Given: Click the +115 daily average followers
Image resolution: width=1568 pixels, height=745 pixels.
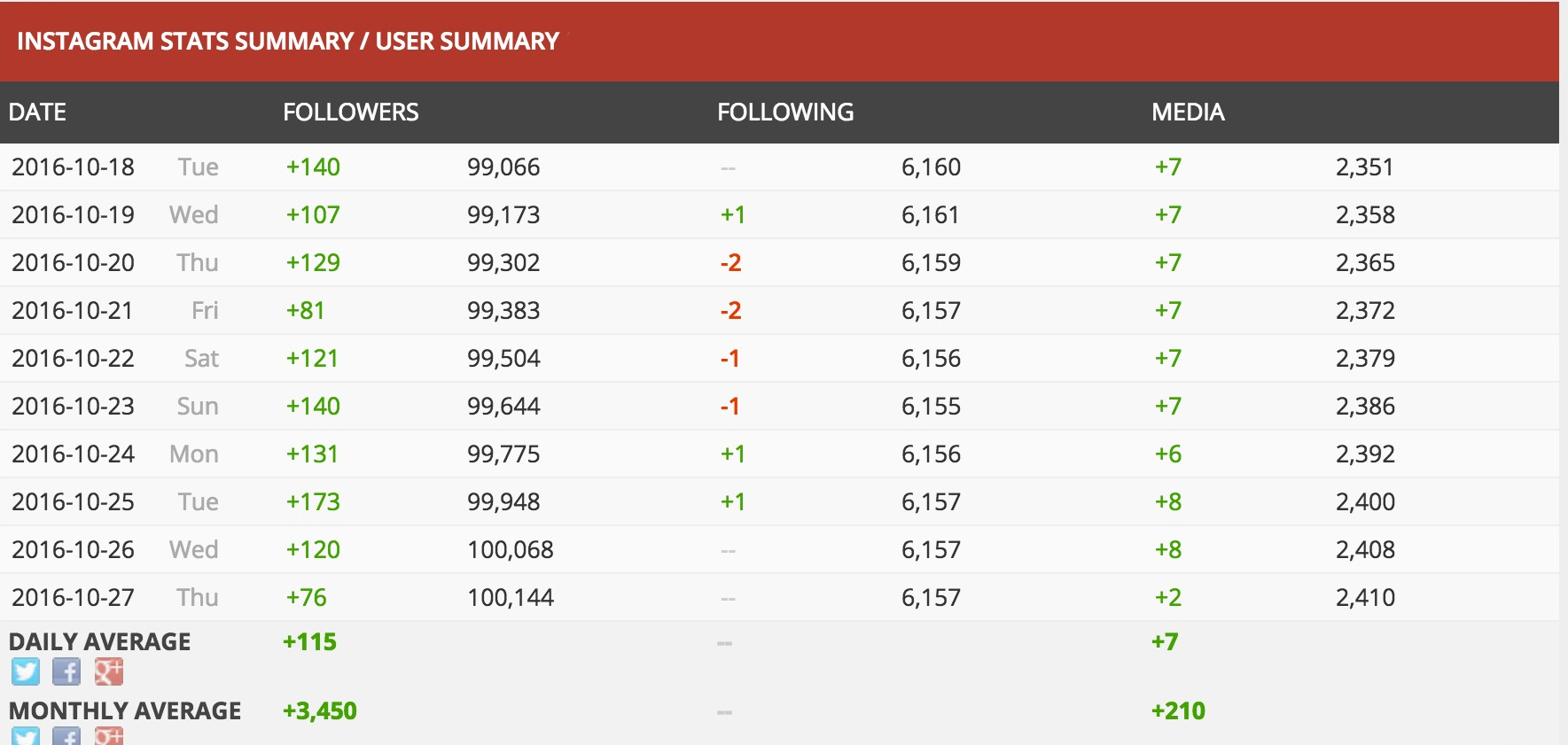Looking at the screenshot, I should pyautogui.click(x=310, y=642).
